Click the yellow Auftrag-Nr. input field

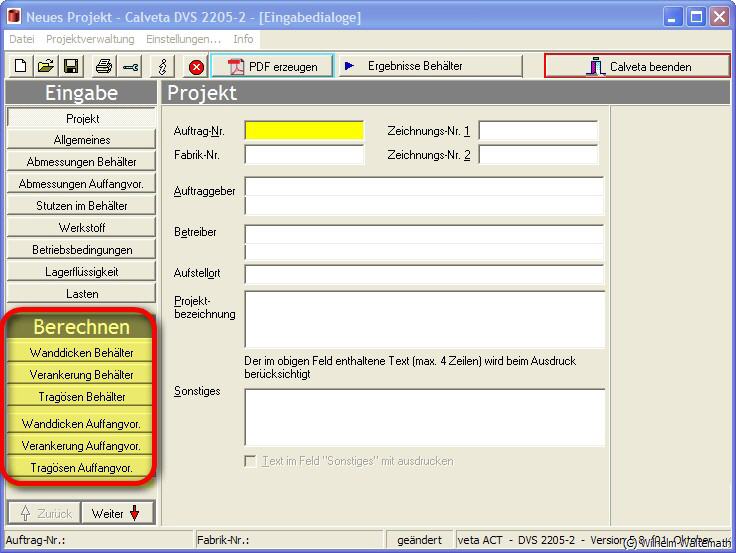click(304, 130)
